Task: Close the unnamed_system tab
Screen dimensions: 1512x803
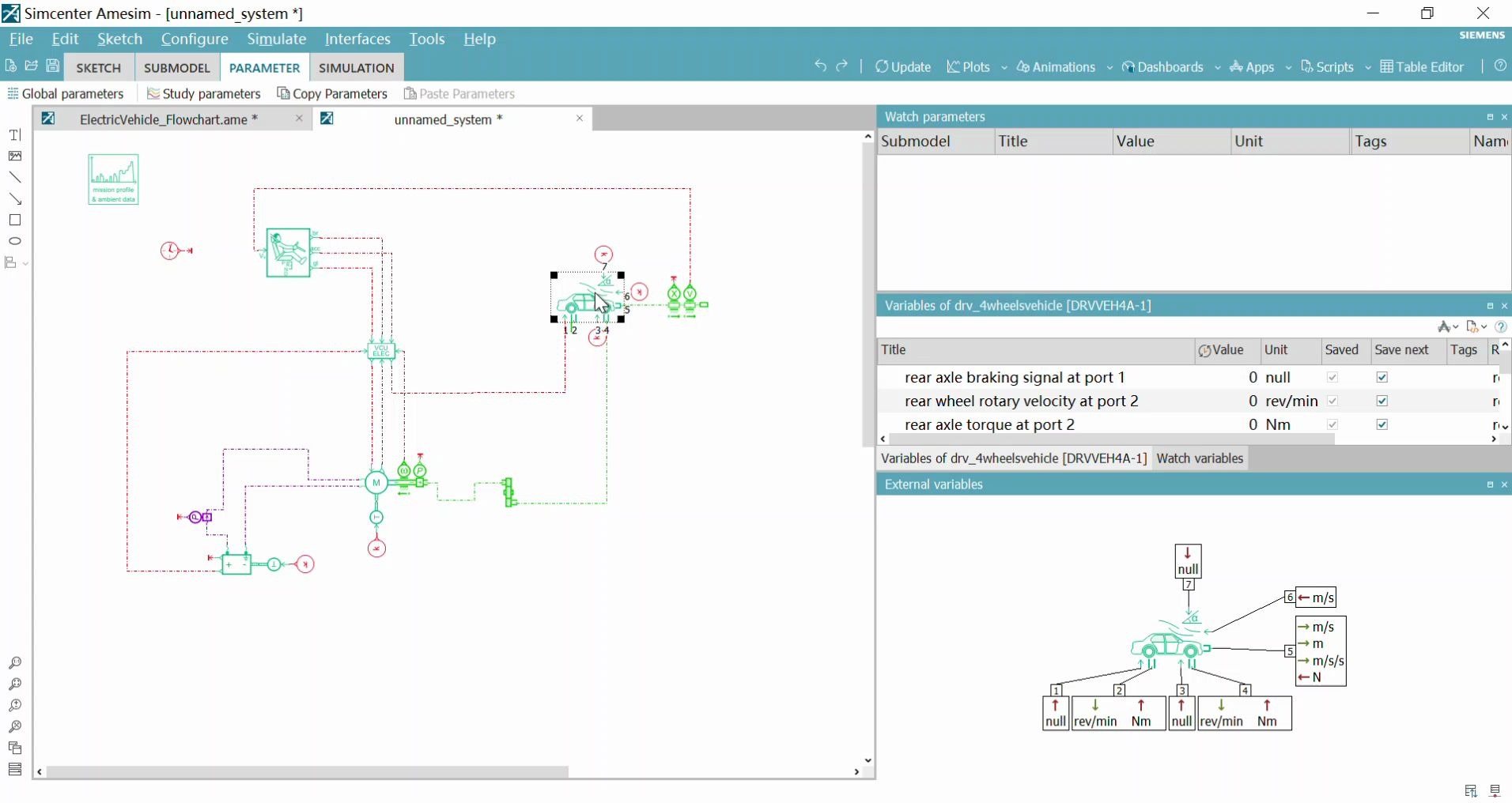Action: 580,119
